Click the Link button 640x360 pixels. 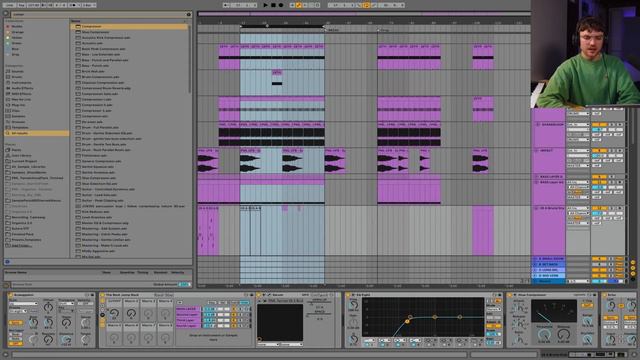(9, 5)
